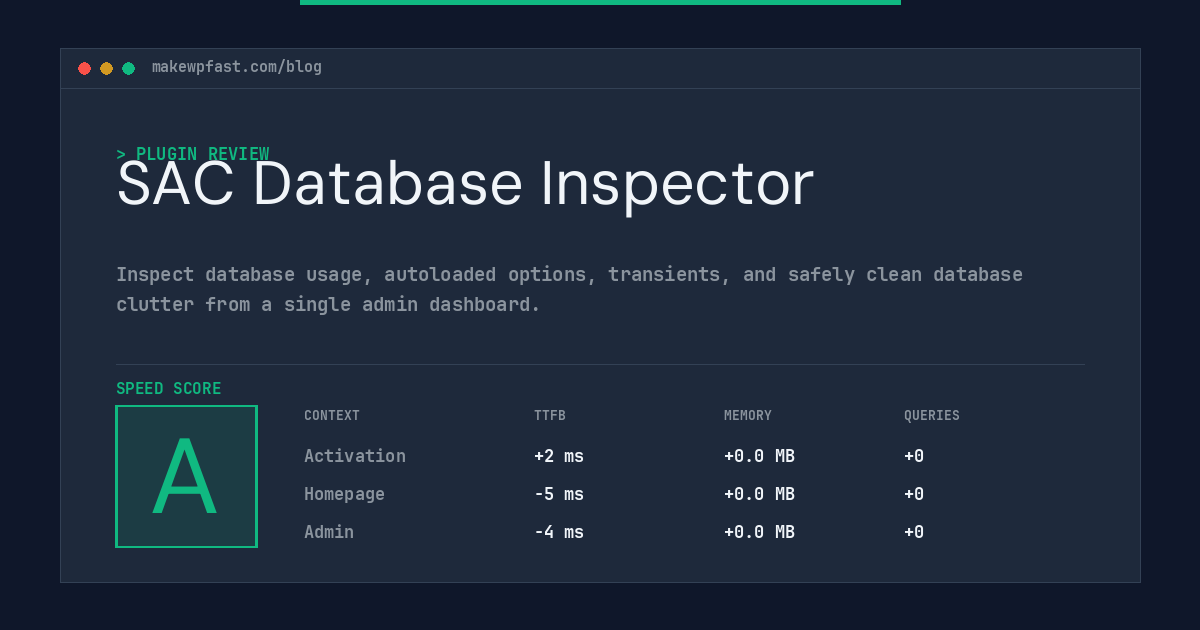1200x630 pixels.
Task: Click the 'SAC Database Inspector' heading
Action: coord(465,184)
